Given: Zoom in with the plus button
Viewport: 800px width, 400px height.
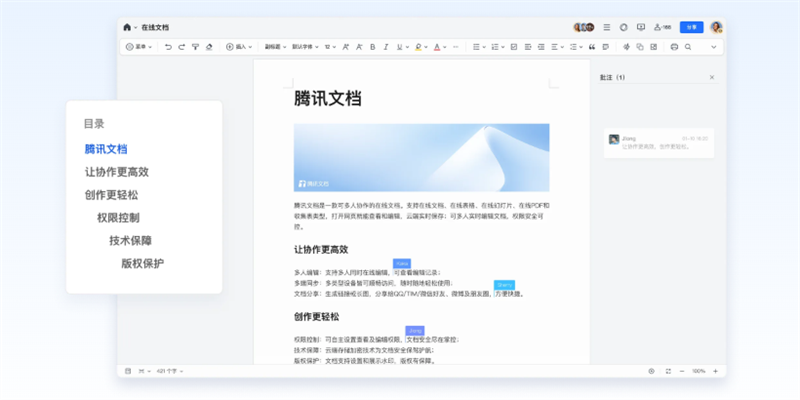Looking at the screenshot, I should tap(715, 371).
